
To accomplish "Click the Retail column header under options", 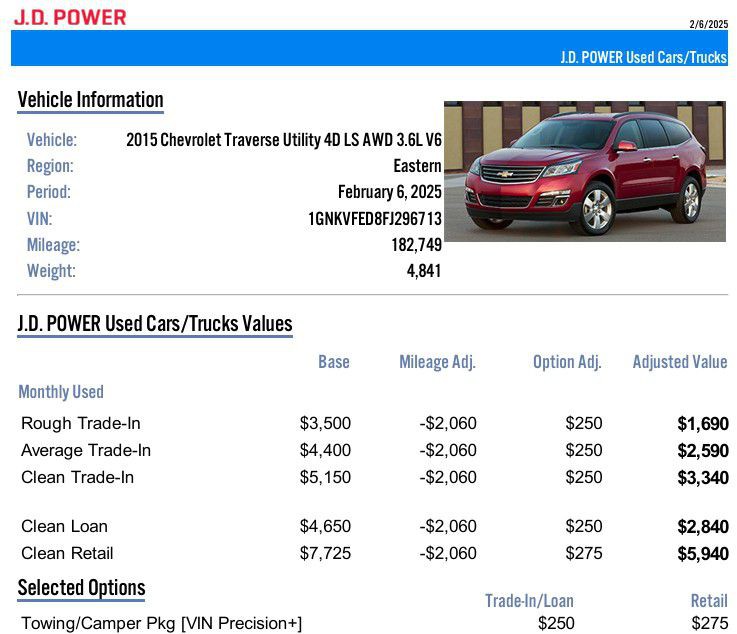I will point(709,601).
